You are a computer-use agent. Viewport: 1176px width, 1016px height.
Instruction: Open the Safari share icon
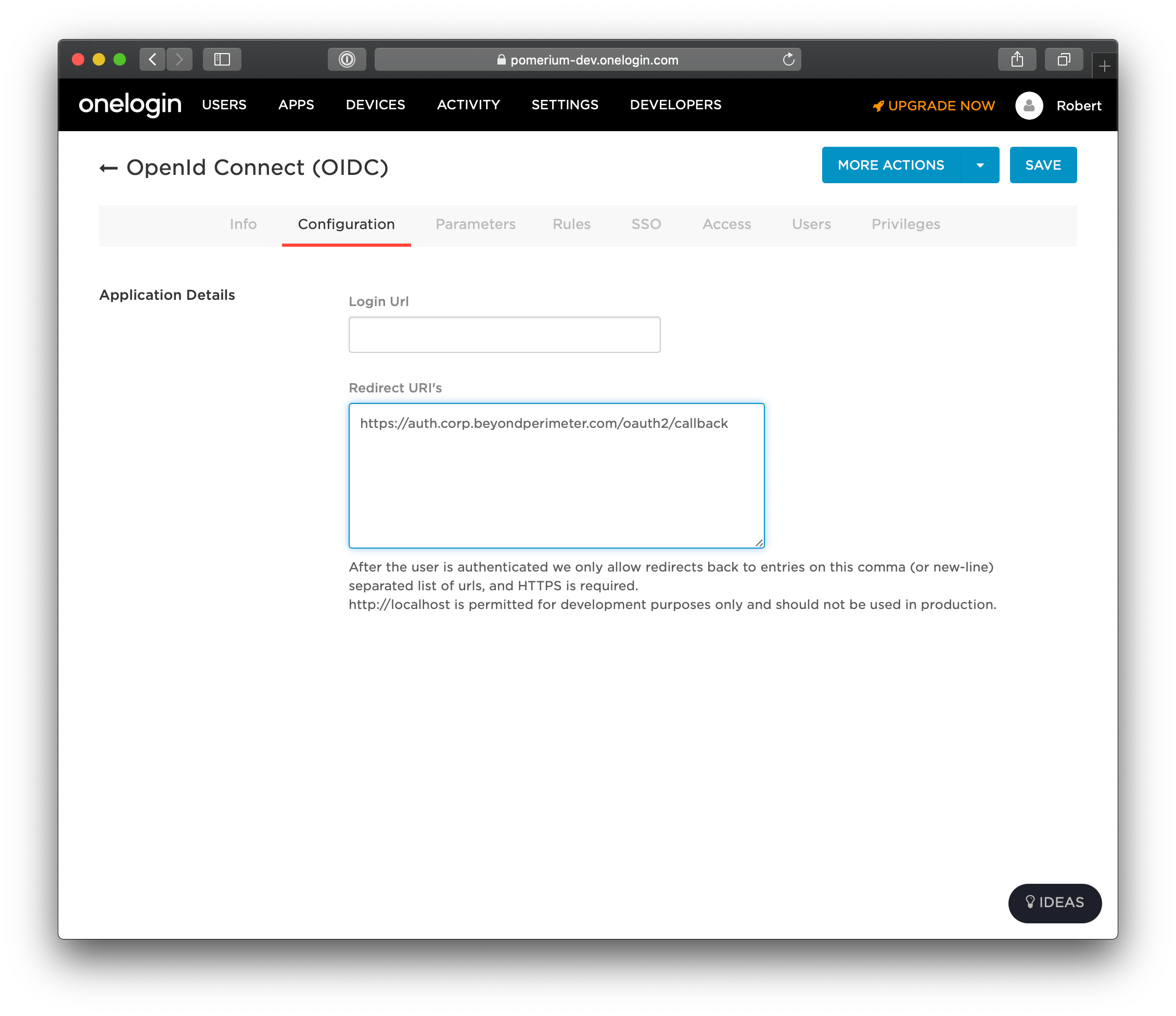(1017, 59)
